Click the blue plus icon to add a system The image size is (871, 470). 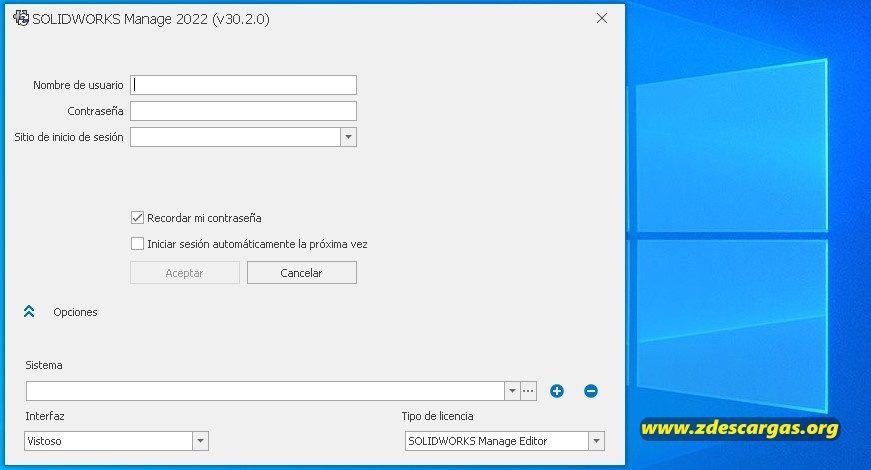point(557,391)
